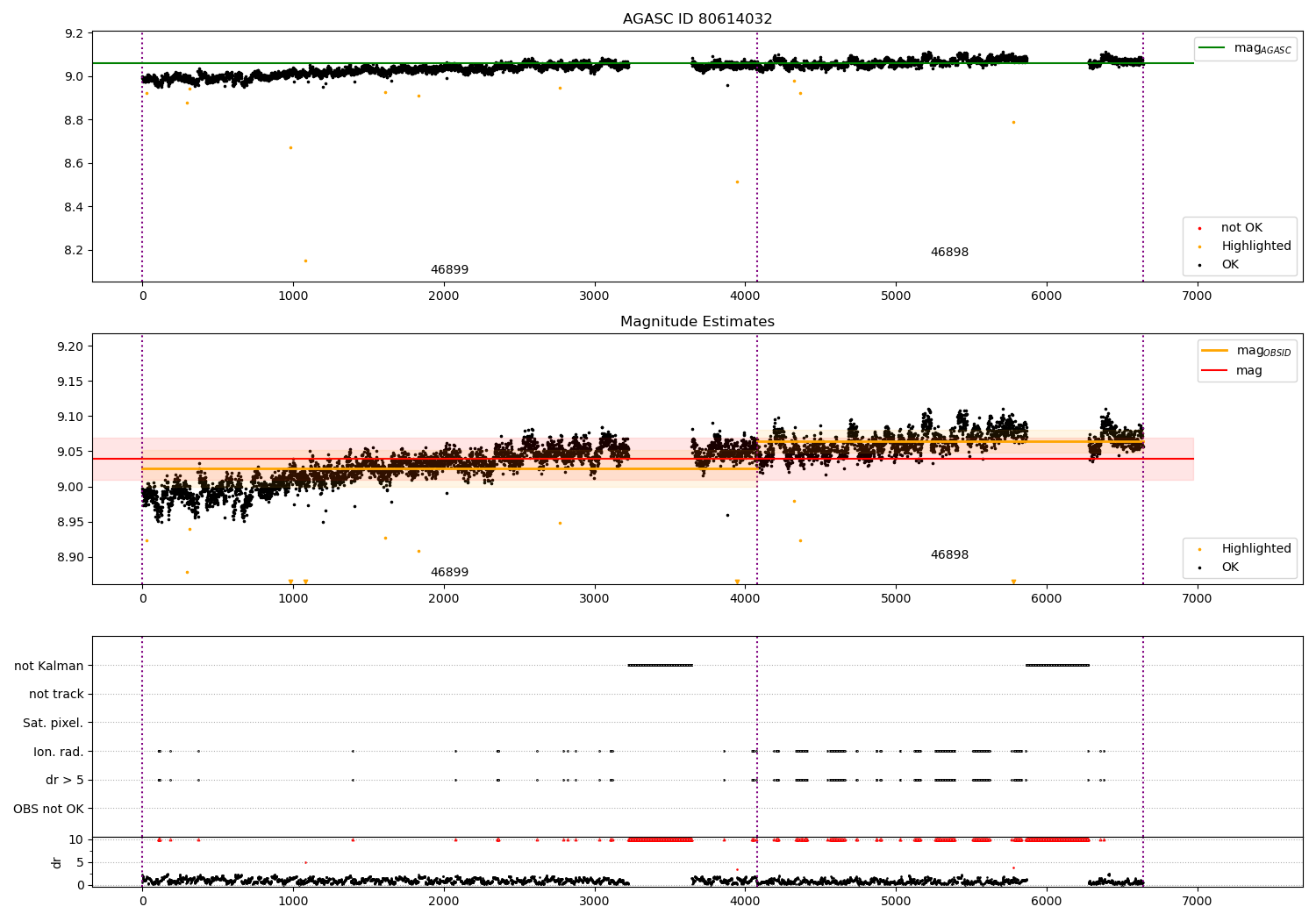Click the 8.4 tick on top plot y-axis
Image resolution: width=1316 pixels, height=921 pixels.
[74, 207]
